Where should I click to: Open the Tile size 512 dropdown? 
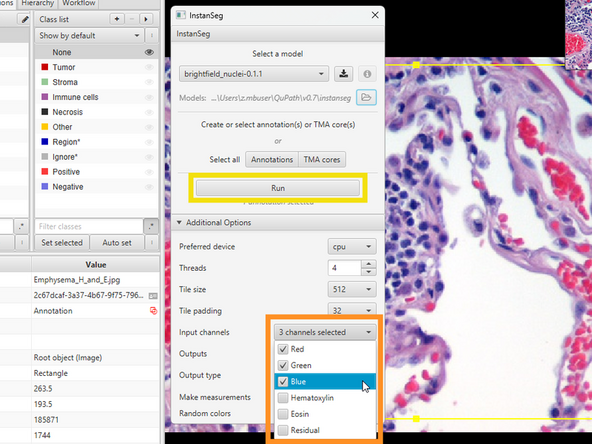click(352, 289)
